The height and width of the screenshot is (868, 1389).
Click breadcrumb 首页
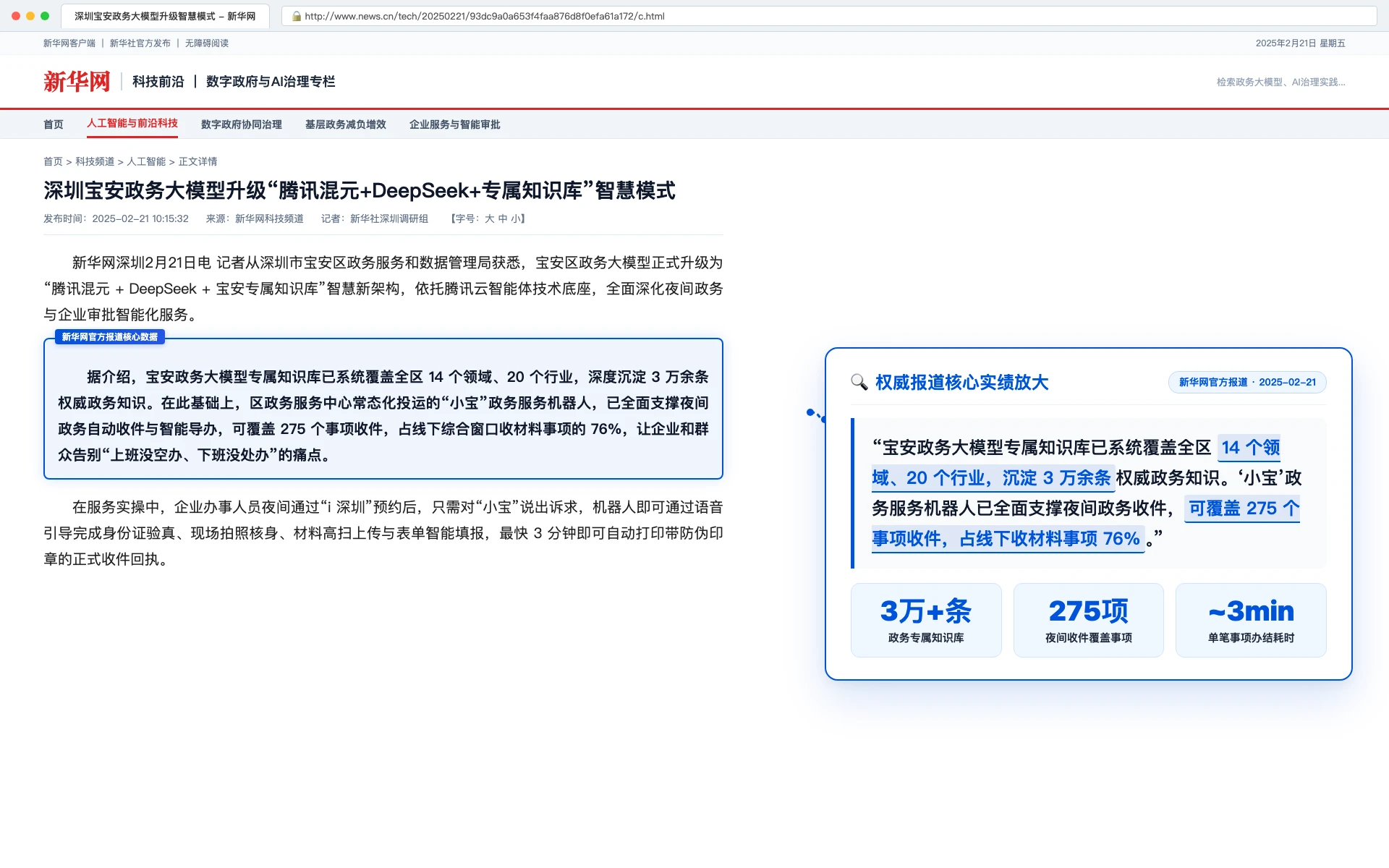[53, 161]
